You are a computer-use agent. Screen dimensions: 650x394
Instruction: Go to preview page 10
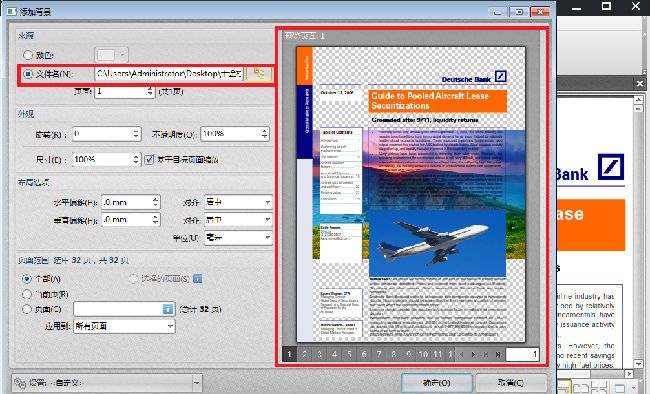[423, 354]
